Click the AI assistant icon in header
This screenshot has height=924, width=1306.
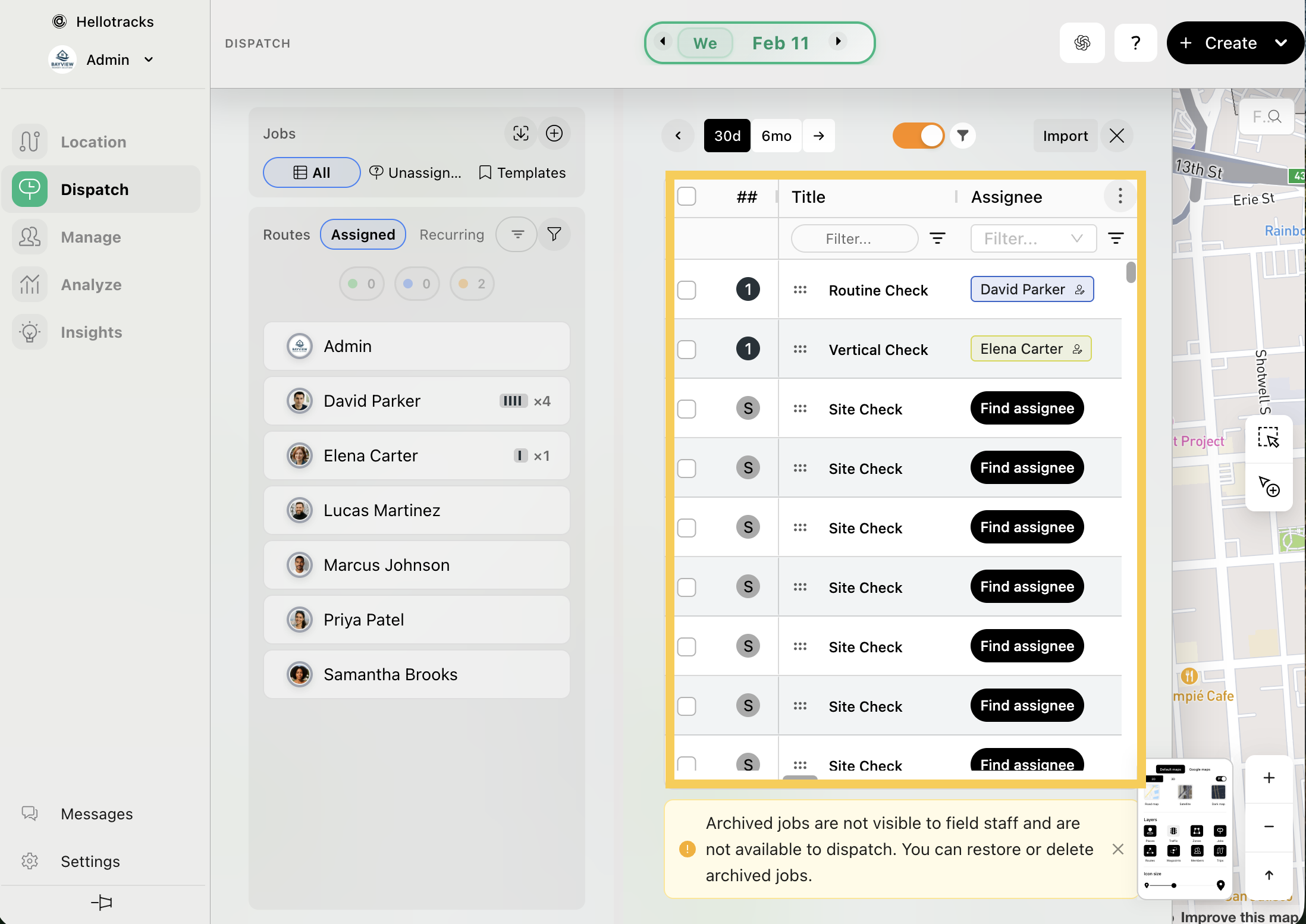(1082, 43)
